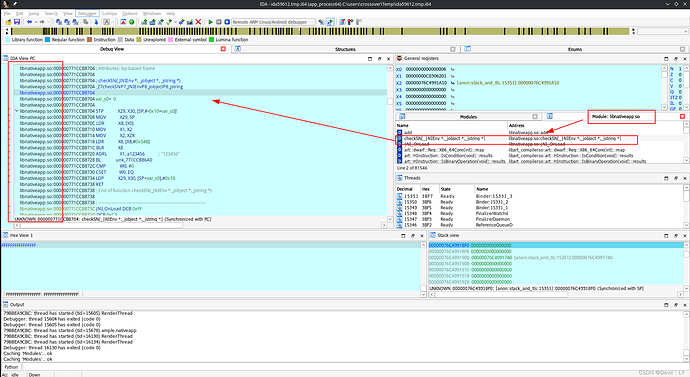Click the boxed letter A text icon
Viewport: 690px width, 377px height.
pyautogui.click(x=106, y=22)
